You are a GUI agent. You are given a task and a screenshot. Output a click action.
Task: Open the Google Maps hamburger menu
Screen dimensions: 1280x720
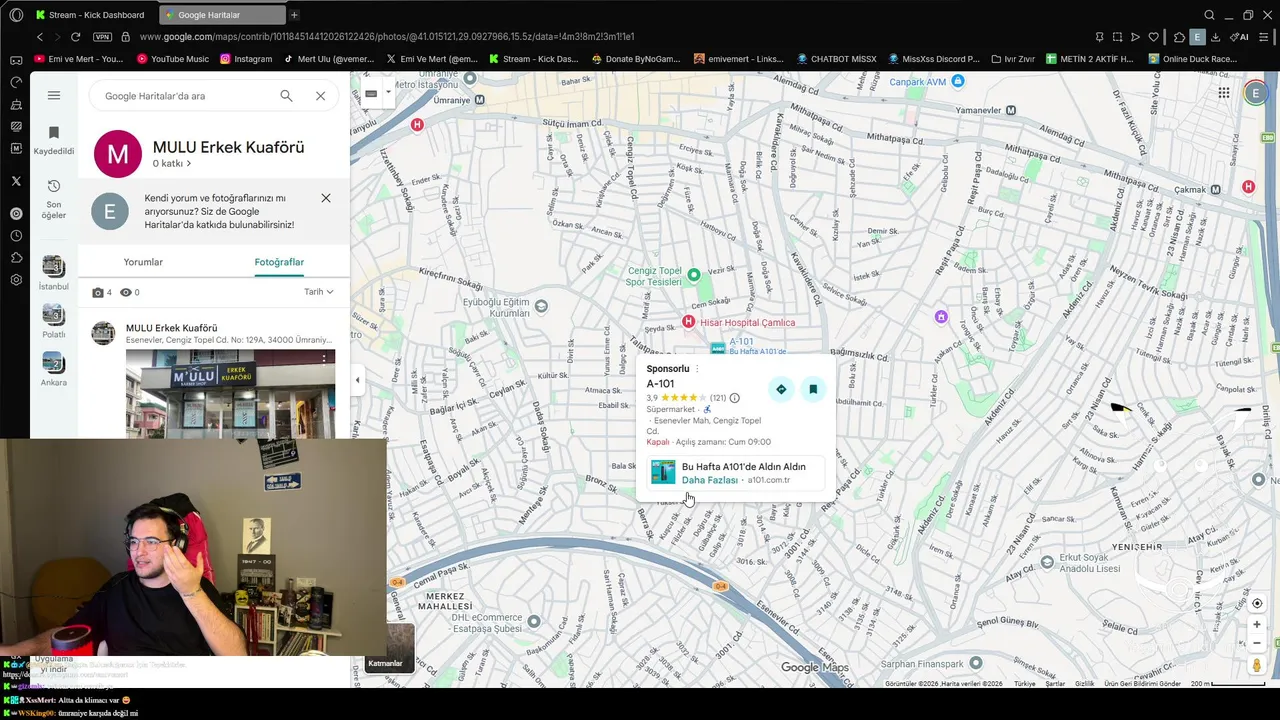[x=54, y=95]
